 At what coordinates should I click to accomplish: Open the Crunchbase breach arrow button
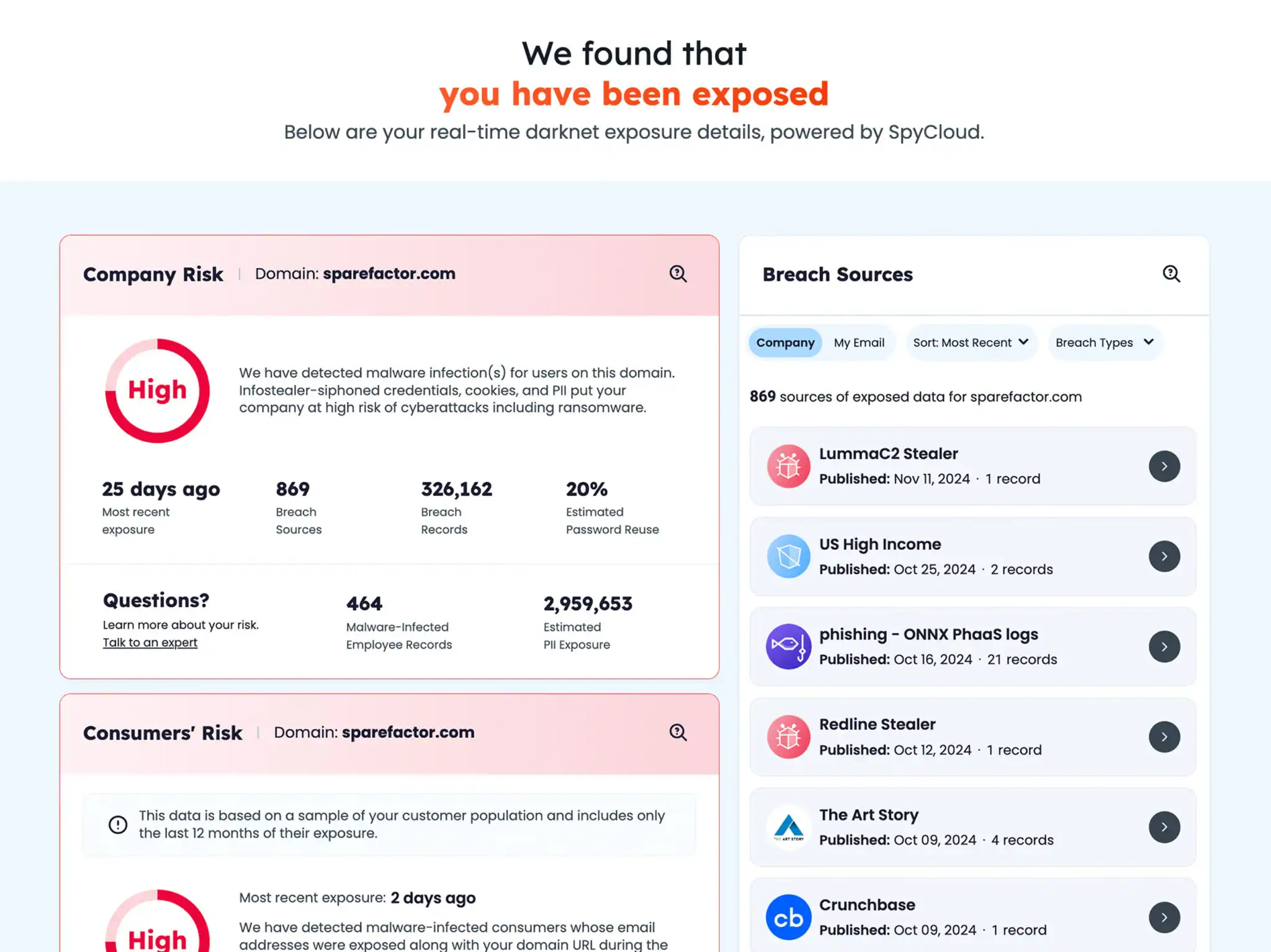coord(1164,917)
